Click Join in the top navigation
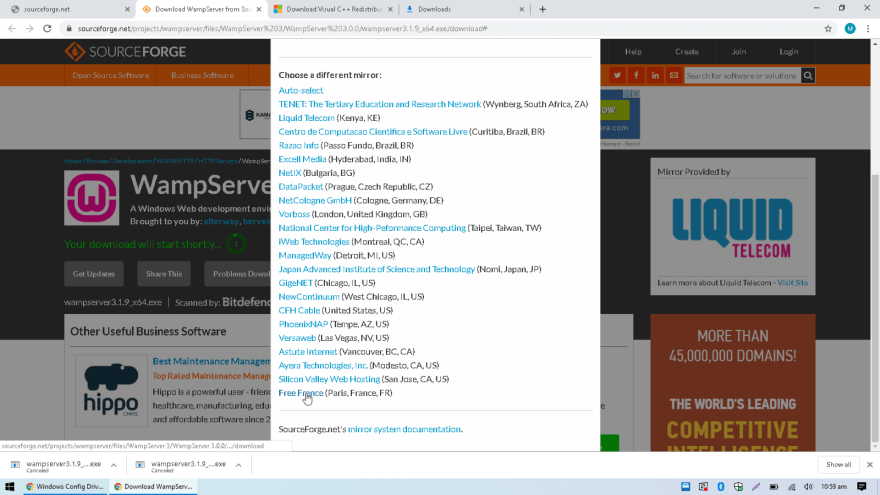880x495 pixels. click(739, 52)
